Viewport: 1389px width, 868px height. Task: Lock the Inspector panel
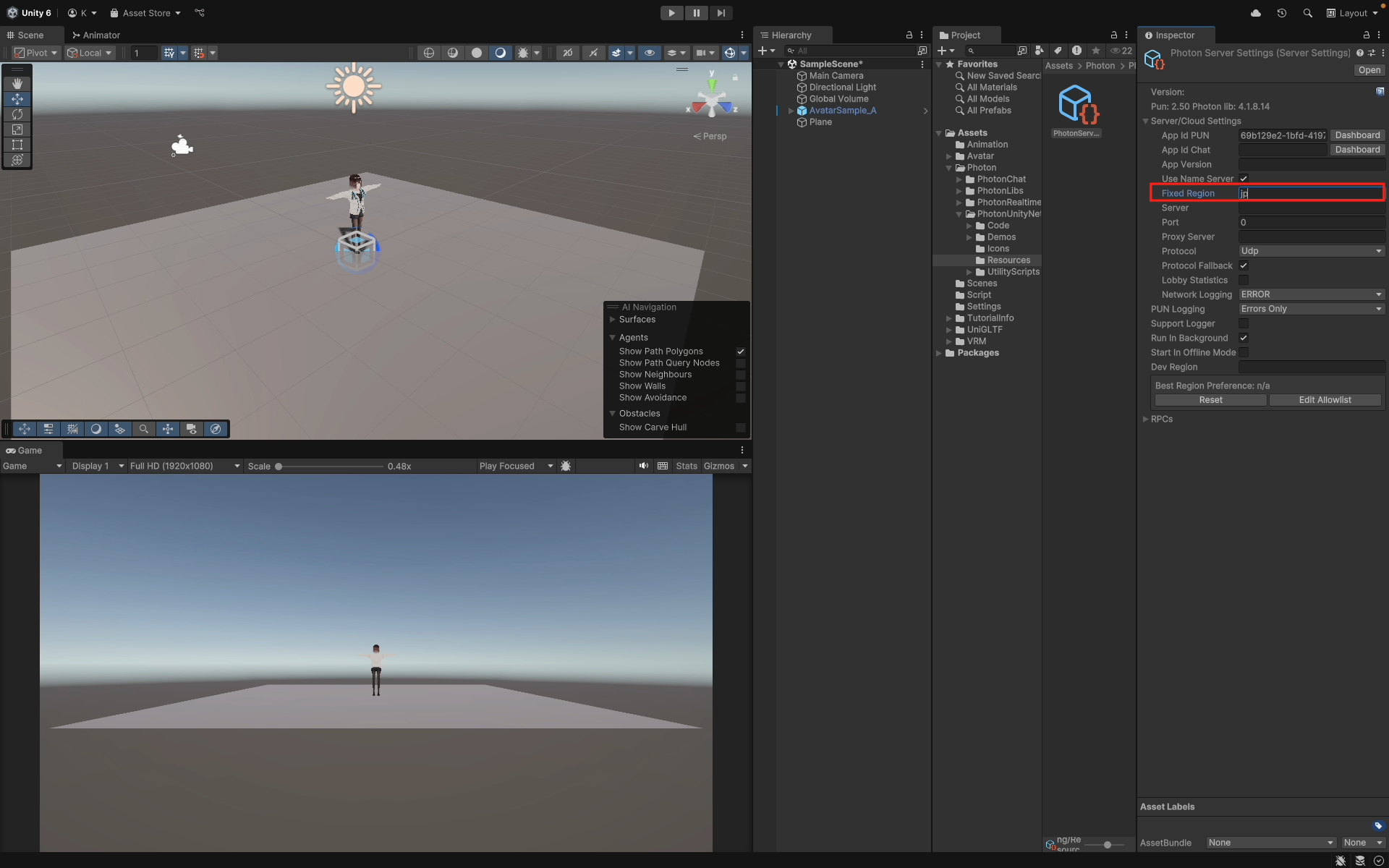[x=1367, y=35]
